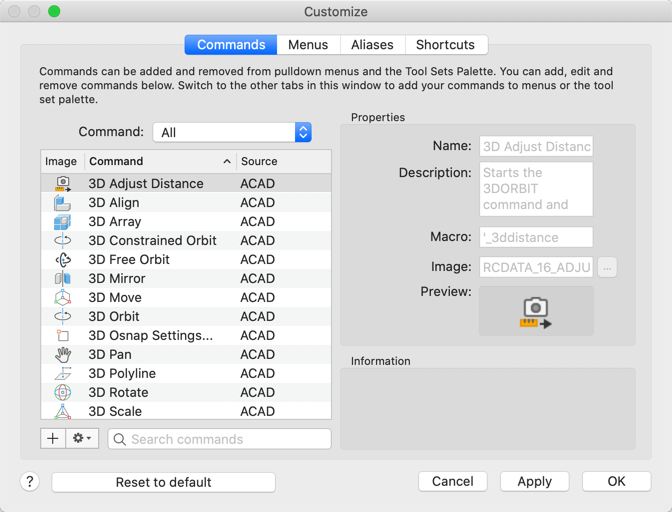Viewport: 672px width, 512px height.
Task: Select the 3D Array icon
Action: (x=62, y=222)
